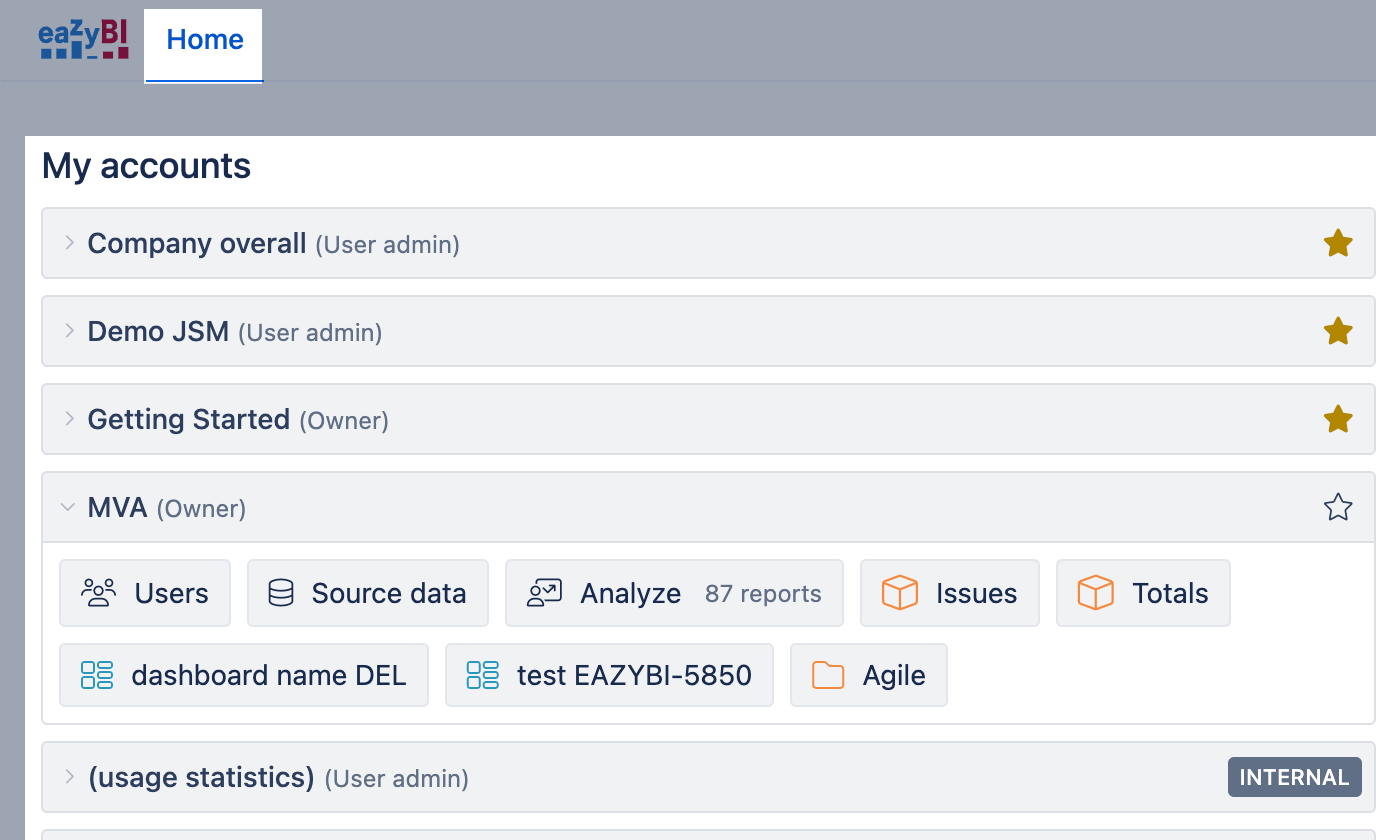Open the Totals cube icon
1376x840 pixels.
[1095, 593]
